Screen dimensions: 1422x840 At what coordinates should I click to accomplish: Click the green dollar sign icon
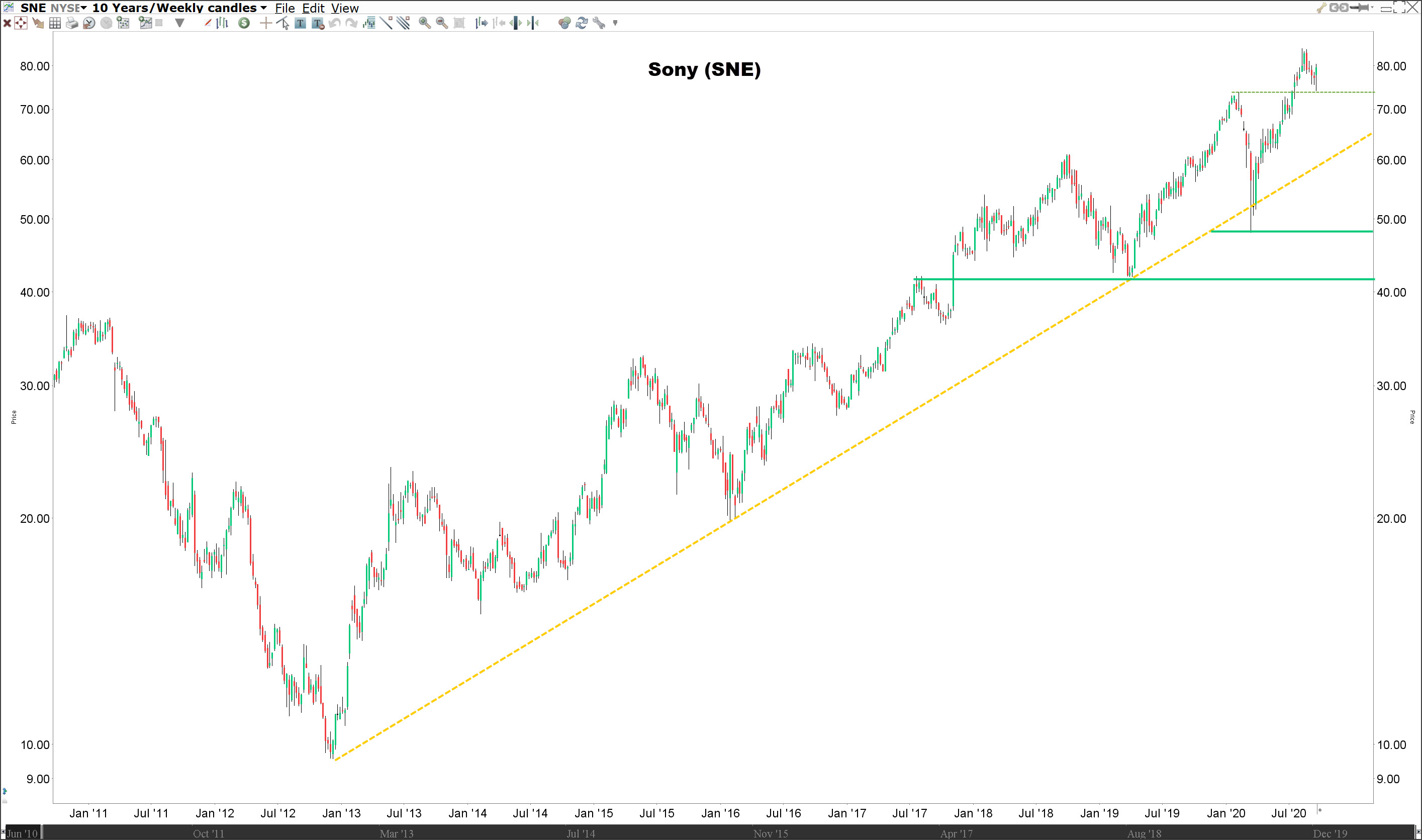(244, 23)
